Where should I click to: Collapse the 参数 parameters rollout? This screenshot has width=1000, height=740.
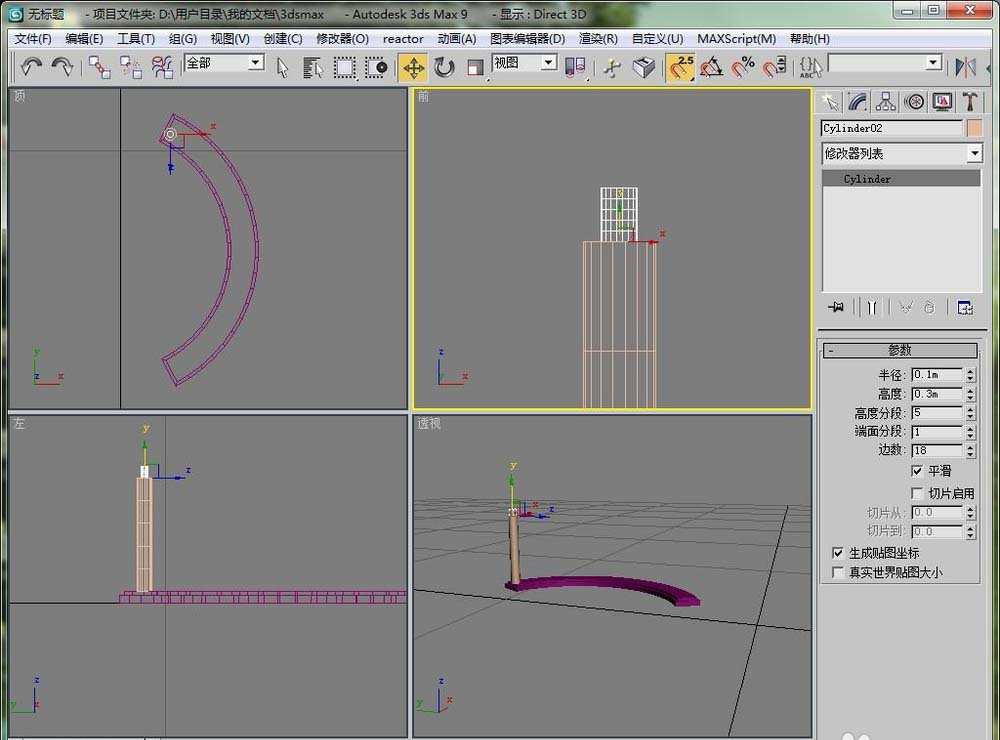(899, 350)
